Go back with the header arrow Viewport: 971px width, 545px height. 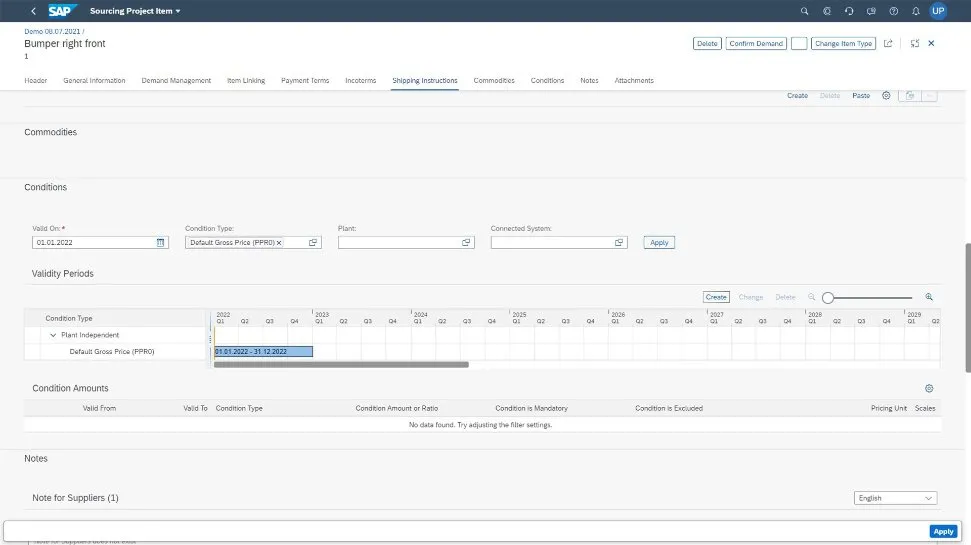[33, 11]
